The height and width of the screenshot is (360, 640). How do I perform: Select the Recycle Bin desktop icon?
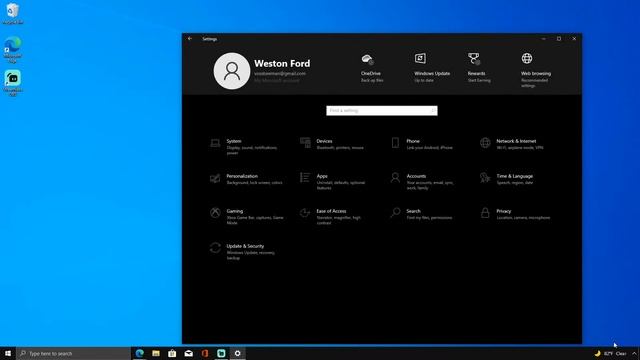coord(13,13)
